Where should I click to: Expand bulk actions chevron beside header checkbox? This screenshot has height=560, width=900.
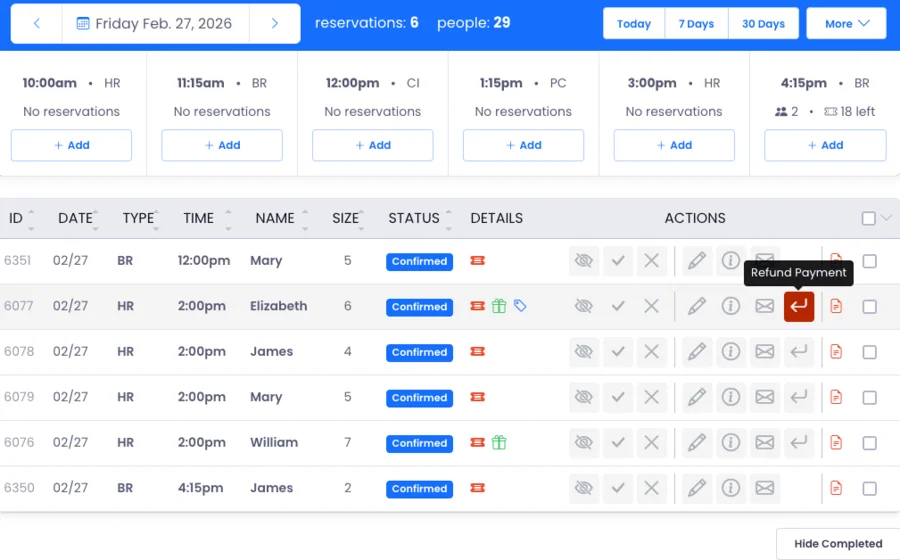(886, 218)
